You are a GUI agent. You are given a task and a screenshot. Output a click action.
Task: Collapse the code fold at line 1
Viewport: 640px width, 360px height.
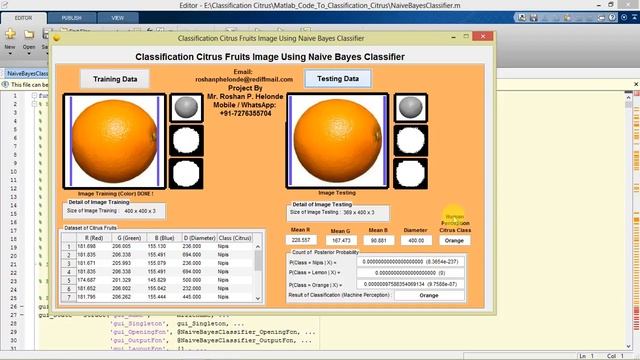(x=34, y=96)
